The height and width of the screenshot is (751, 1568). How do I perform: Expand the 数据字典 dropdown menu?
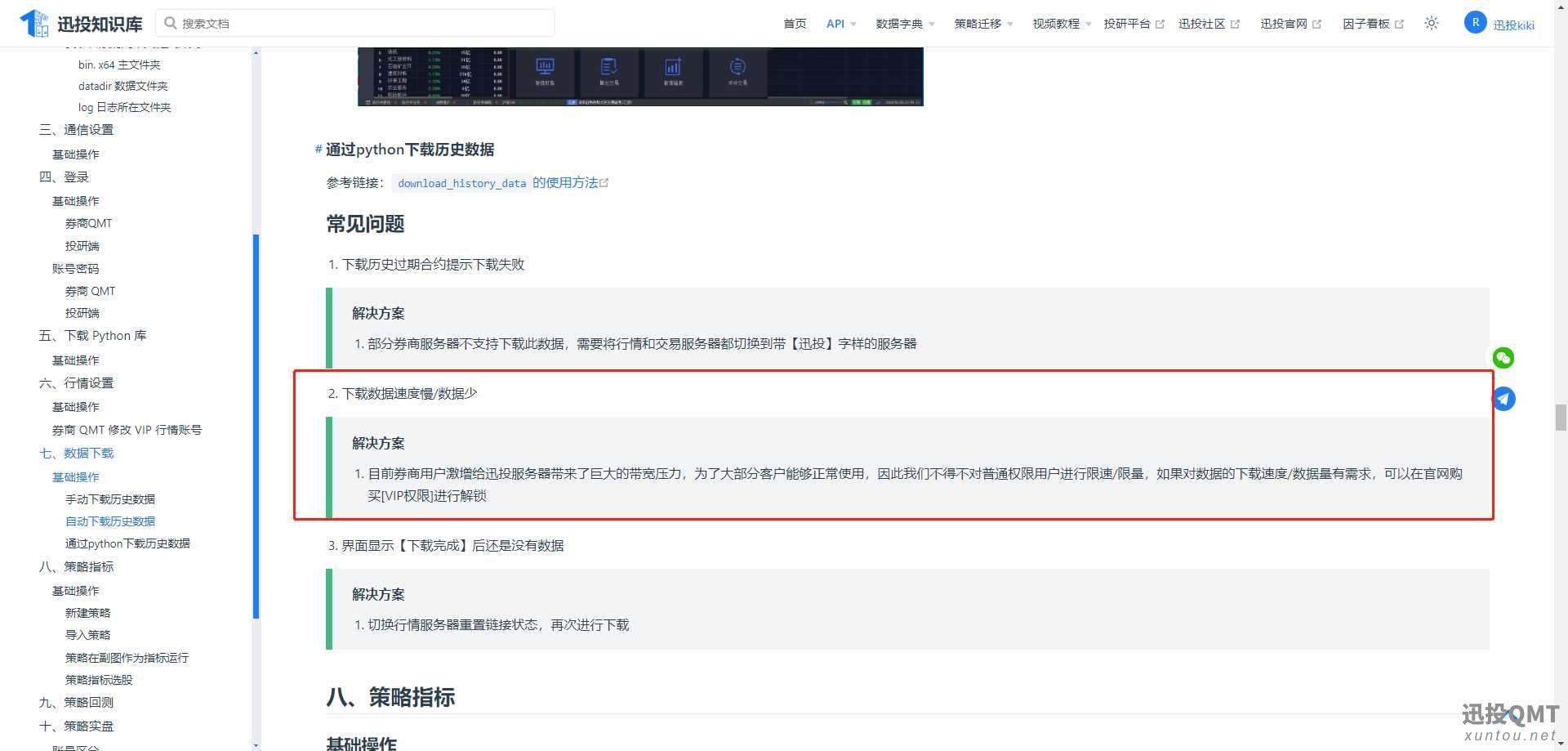(905, 24)
